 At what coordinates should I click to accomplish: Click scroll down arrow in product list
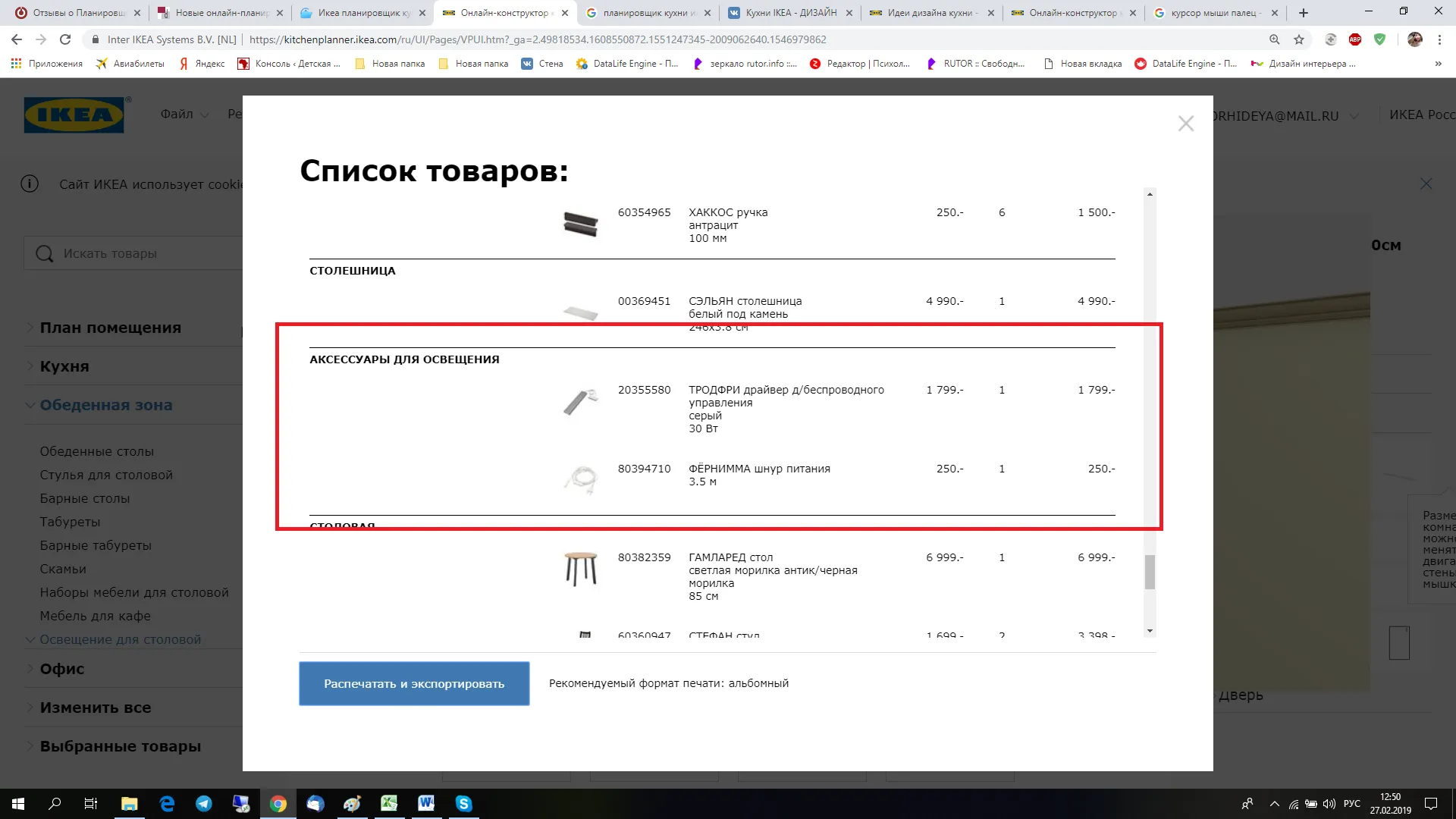coord(1150,631)
